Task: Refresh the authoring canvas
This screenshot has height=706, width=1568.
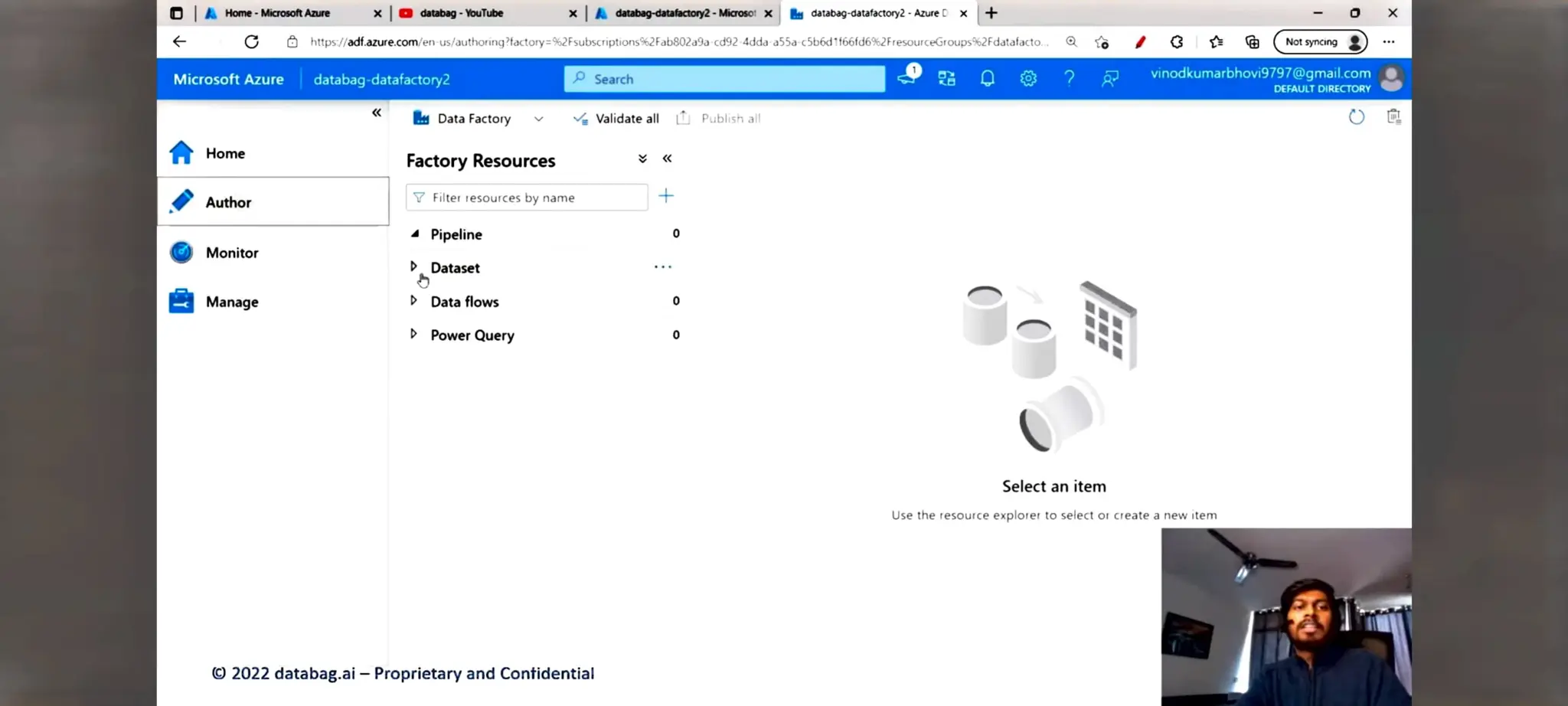Action: pos(1356,117)
